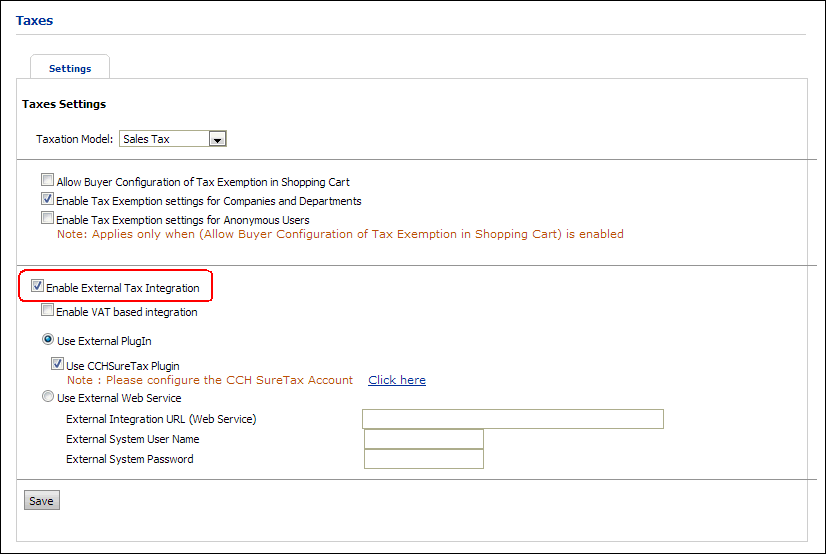Click the External System Password field
The height and width of the screenshot is (555, 826).
[424, 459]
